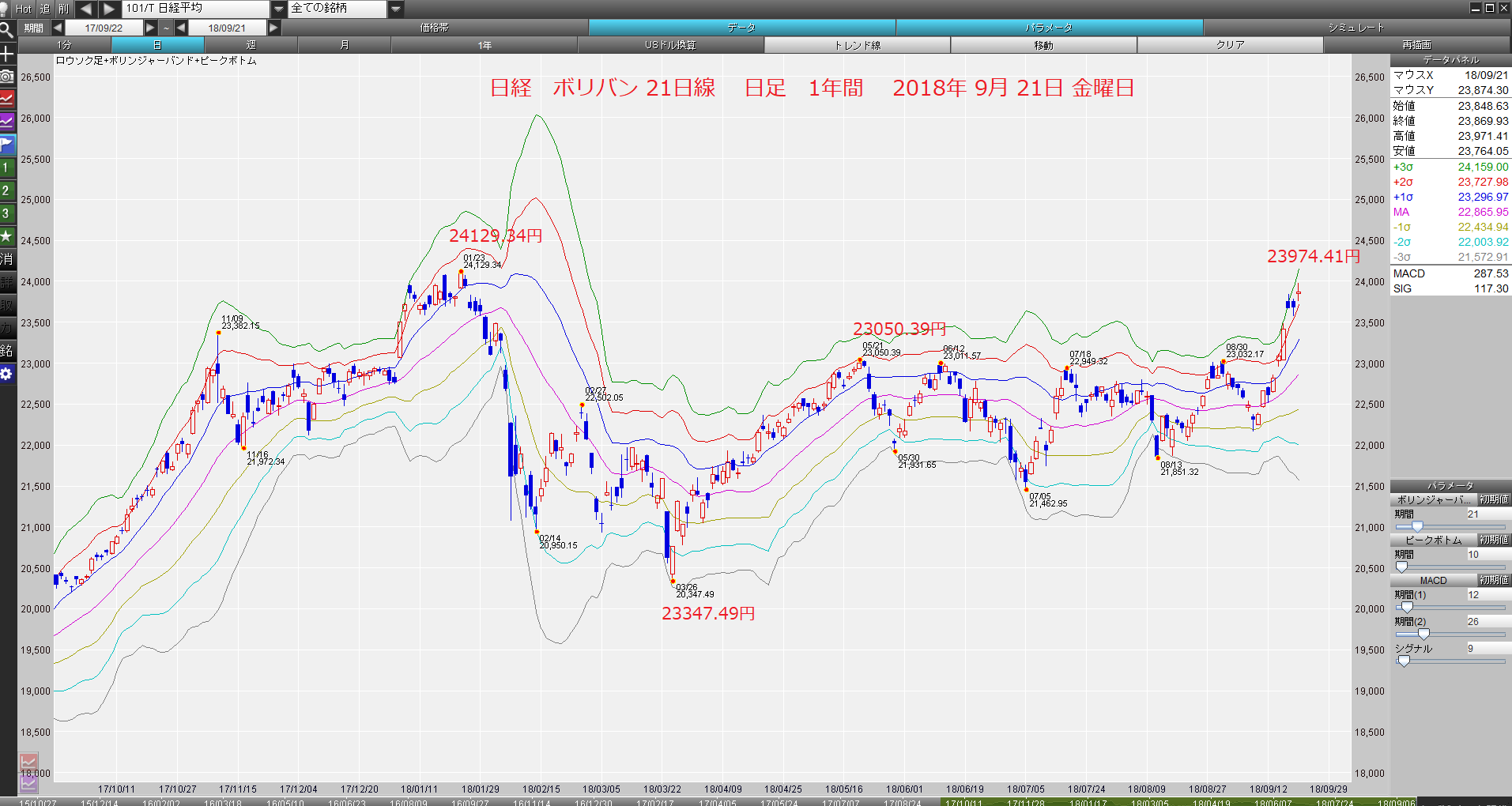Select green preset button 1
The height and width of the screenshot is (806, 1512).
7,168
